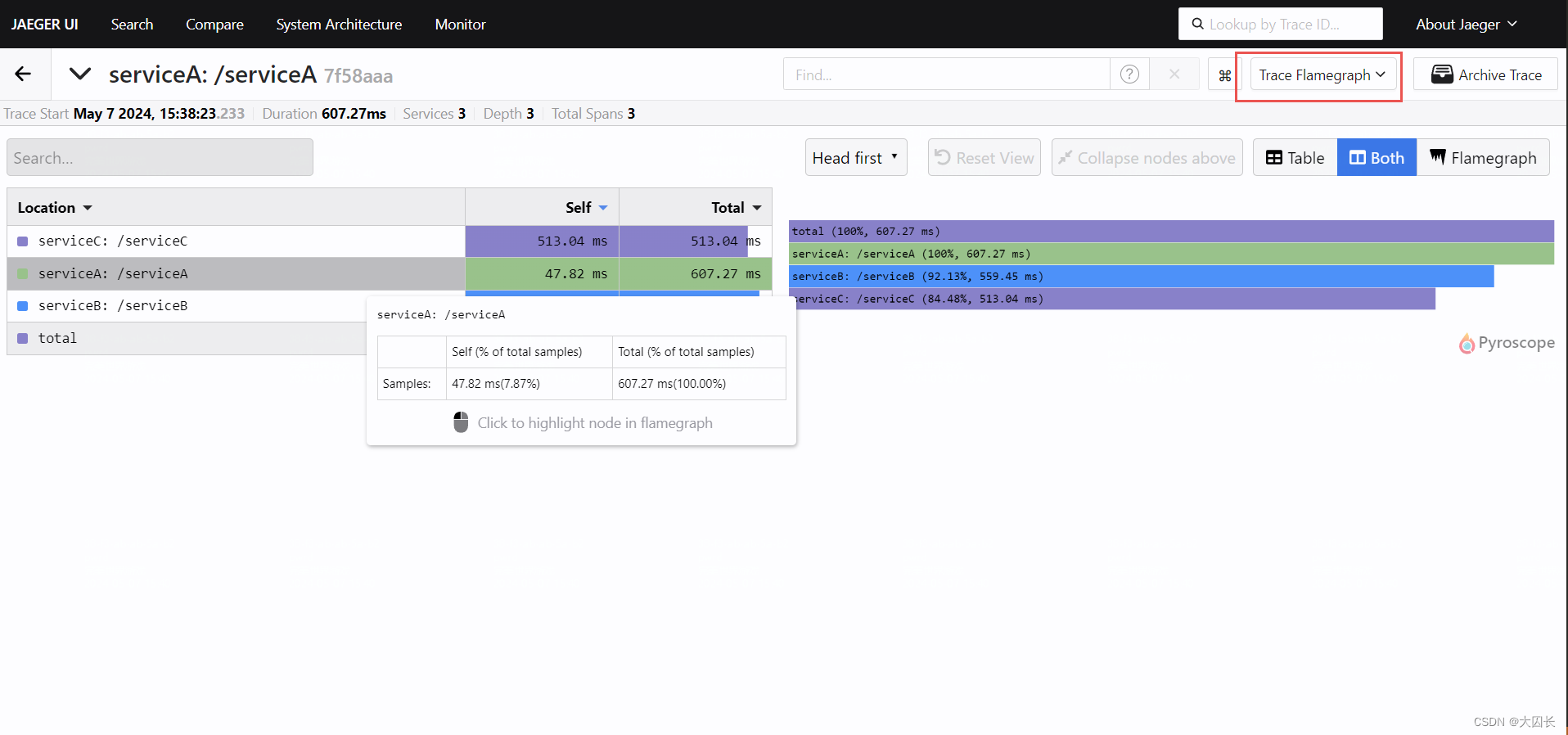This screenshot has width=1568, height=735.
Task: Open the Trace Flamegraph view dropdown
Action: tap(1323, 75)
